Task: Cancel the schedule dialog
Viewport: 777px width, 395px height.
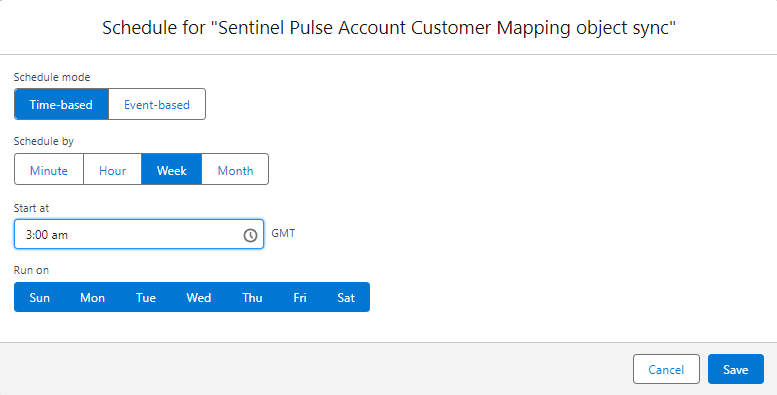Action: (666, 369)
